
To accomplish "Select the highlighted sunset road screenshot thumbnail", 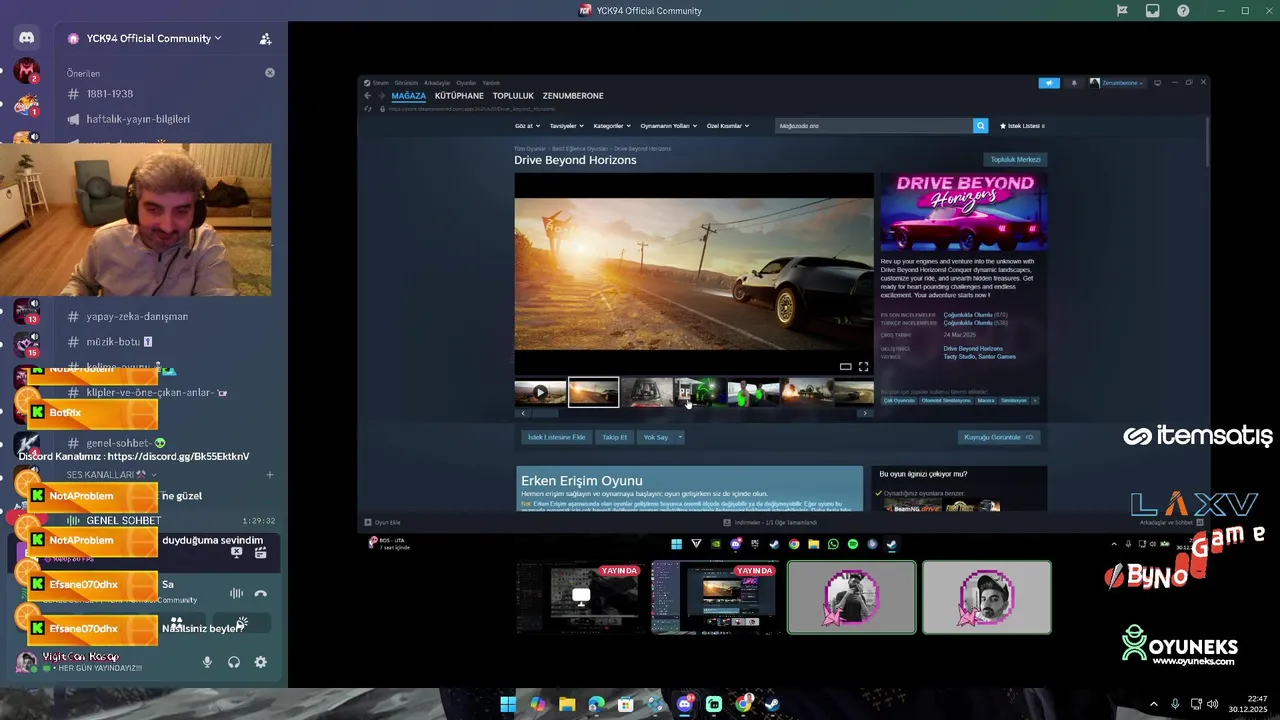I will (x=593, y=392).
